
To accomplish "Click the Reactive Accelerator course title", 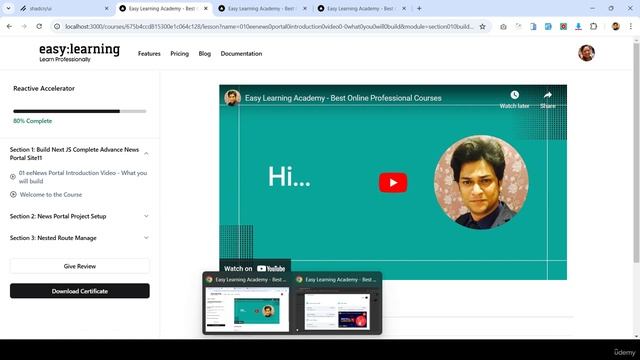I will click(x=44, y=88).
